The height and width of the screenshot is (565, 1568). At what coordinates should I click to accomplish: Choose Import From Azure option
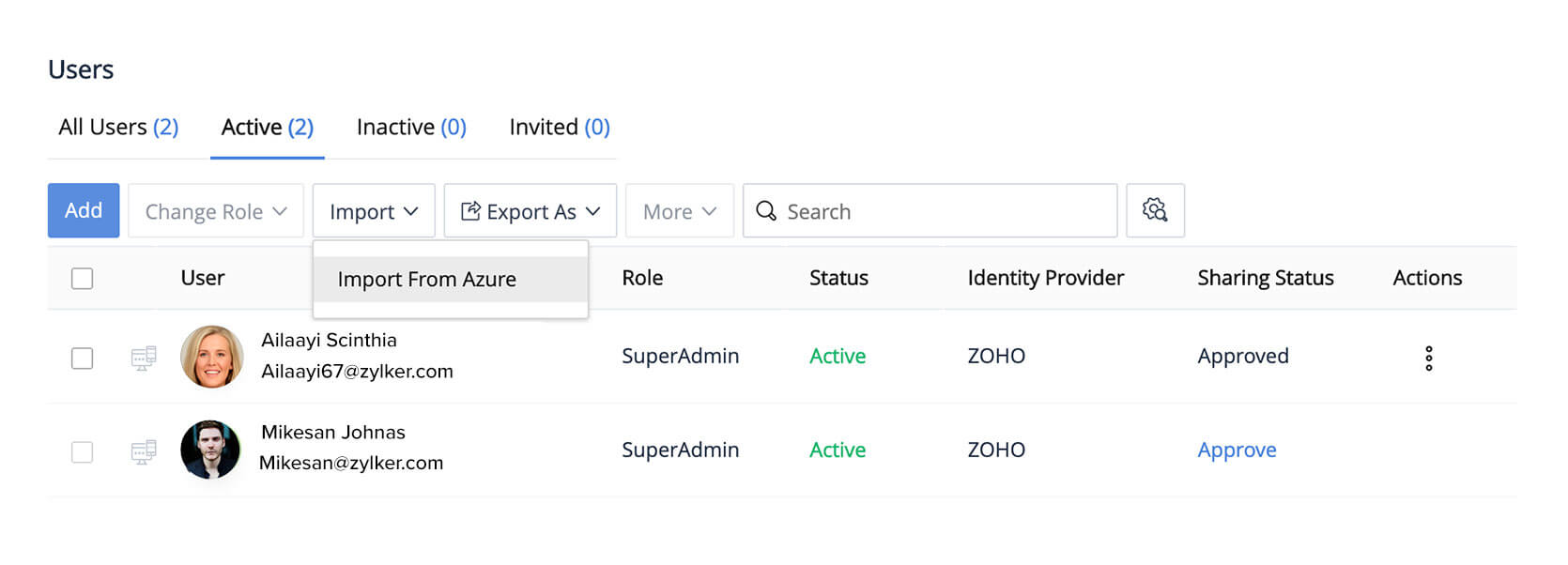pyautogui.click(x=427, y=280)
